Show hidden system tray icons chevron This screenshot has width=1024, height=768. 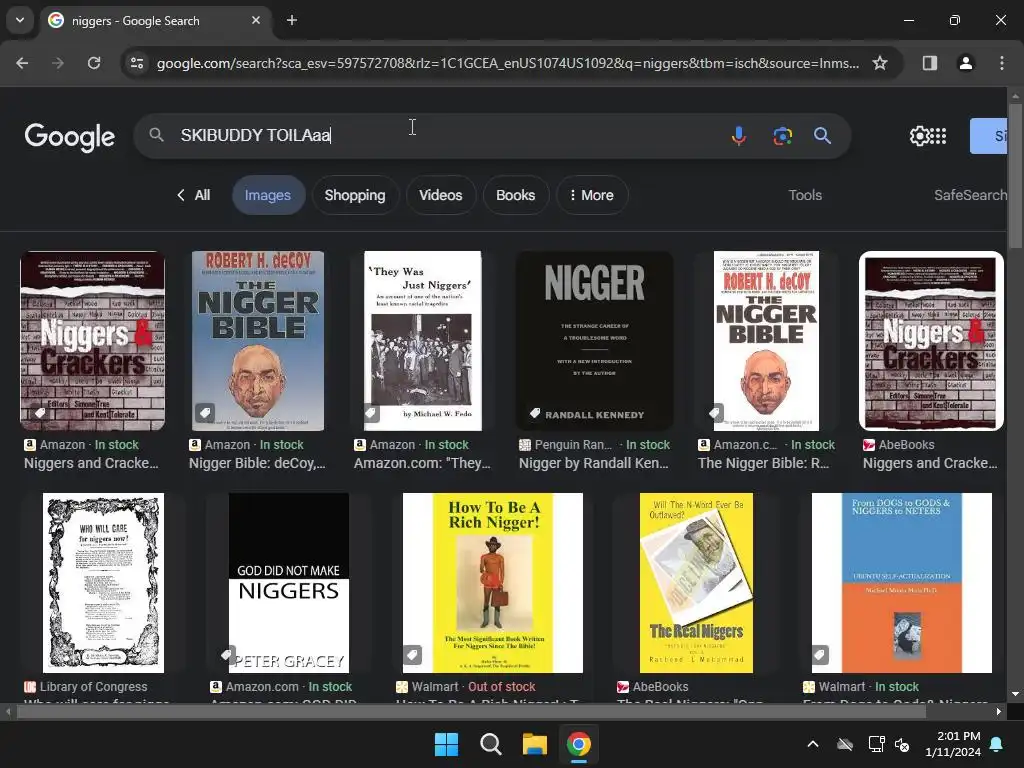tap(813, 744)
